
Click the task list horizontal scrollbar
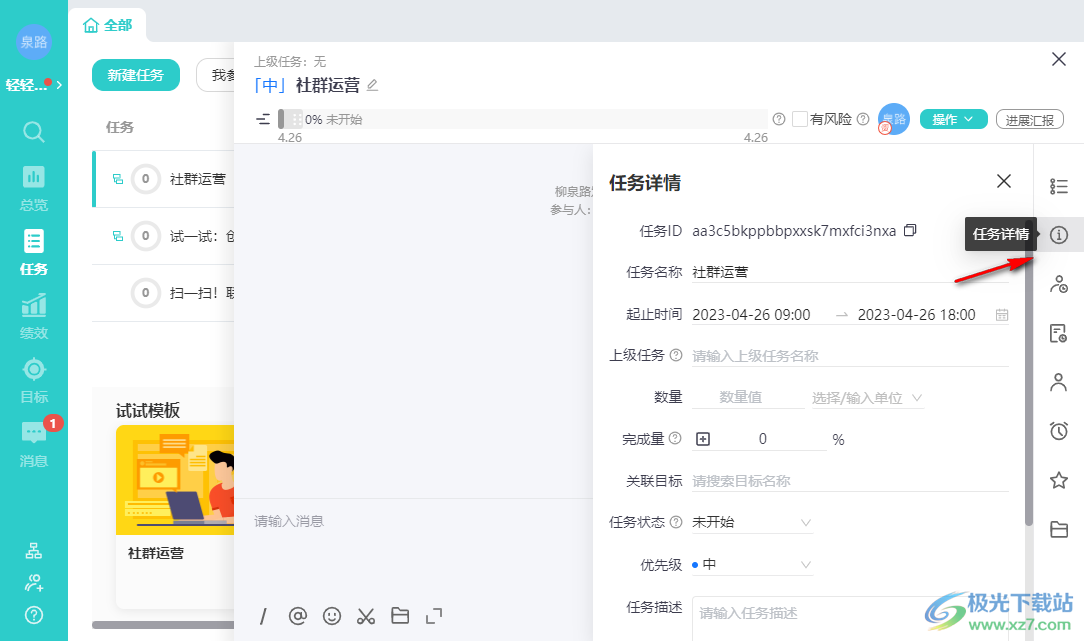pyautogui.click(x=163, y=625)
